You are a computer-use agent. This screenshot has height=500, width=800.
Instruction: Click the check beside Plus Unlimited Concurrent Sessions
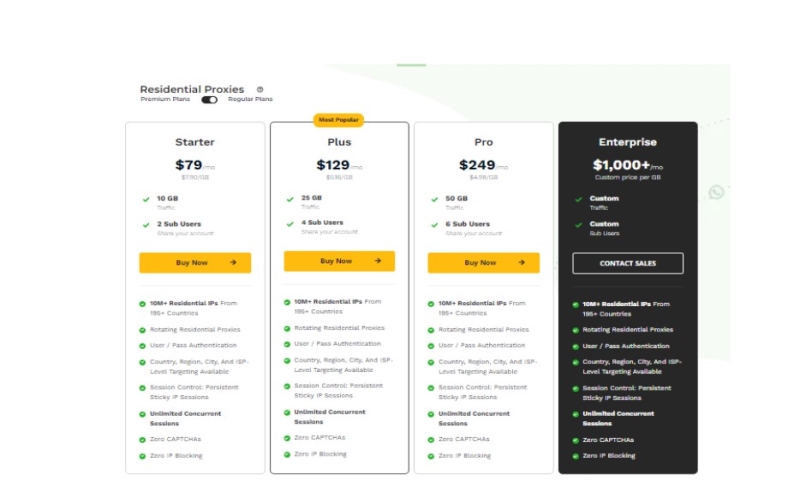pyautogui.click(x=287, y=412)
